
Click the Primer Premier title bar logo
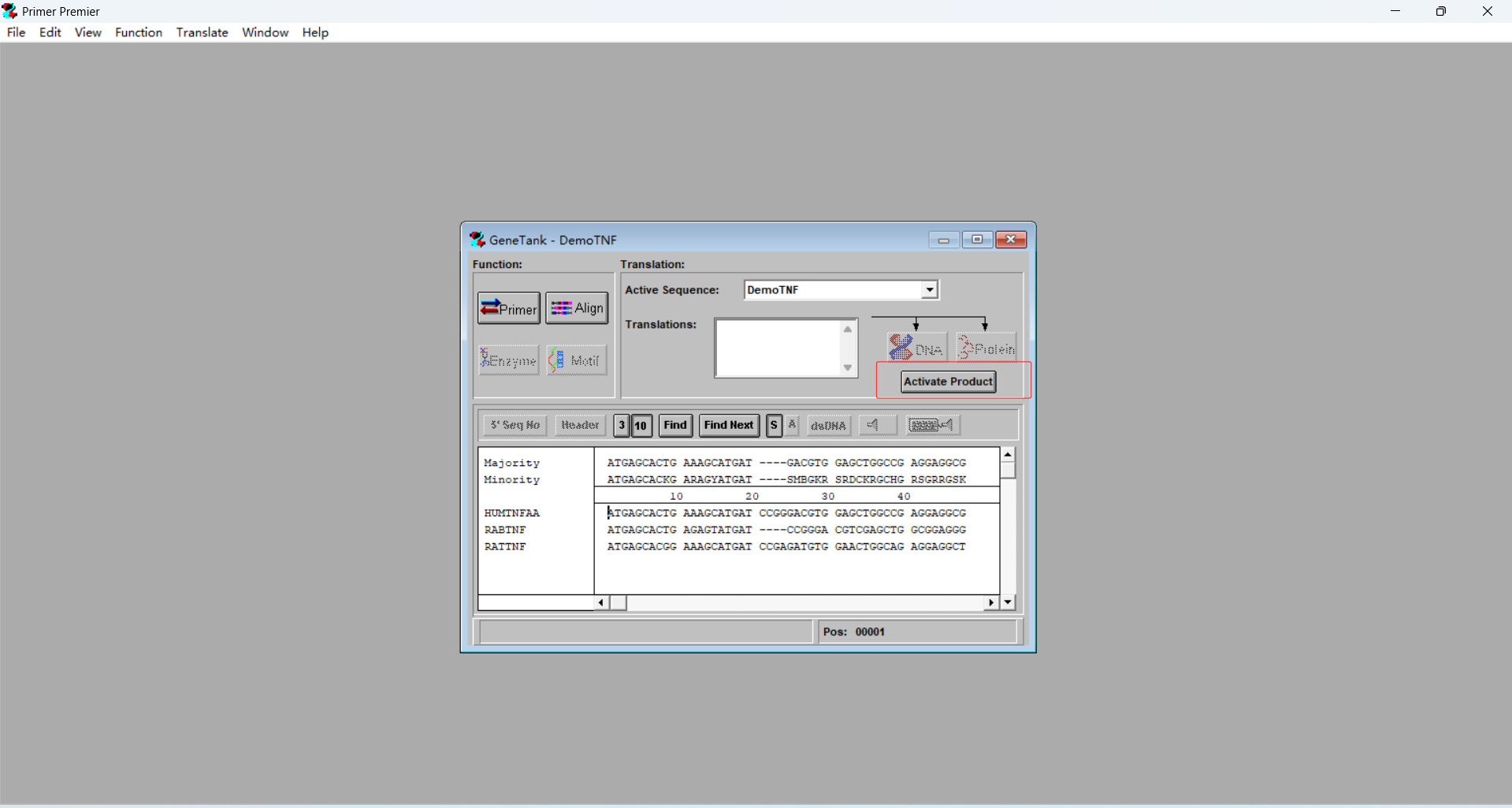coord(9,11)
